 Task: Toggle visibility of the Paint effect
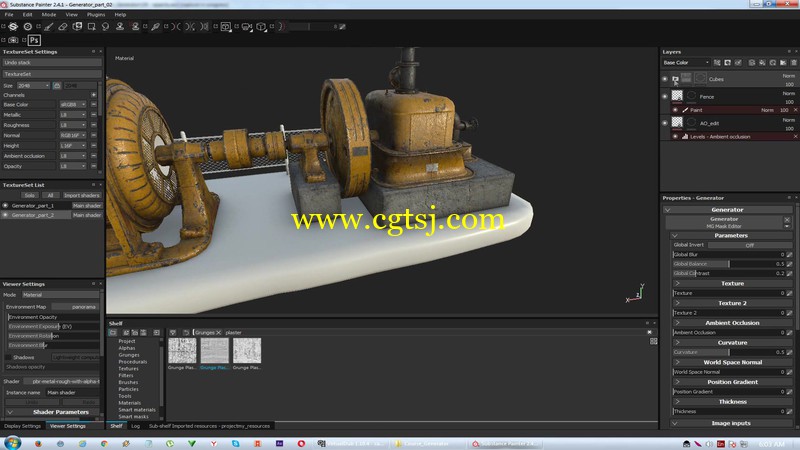[676, 110]
